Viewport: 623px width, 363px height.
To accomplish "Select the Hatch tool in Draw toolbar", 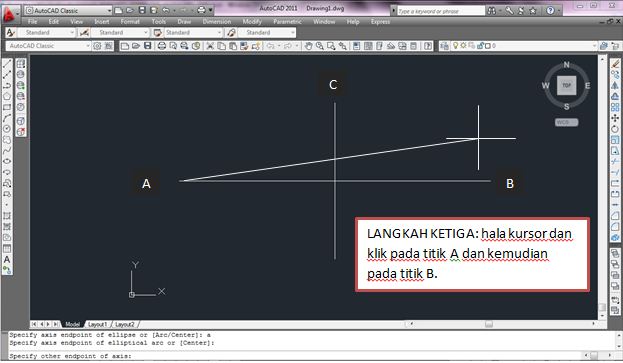I will click(x=7, y=216).
